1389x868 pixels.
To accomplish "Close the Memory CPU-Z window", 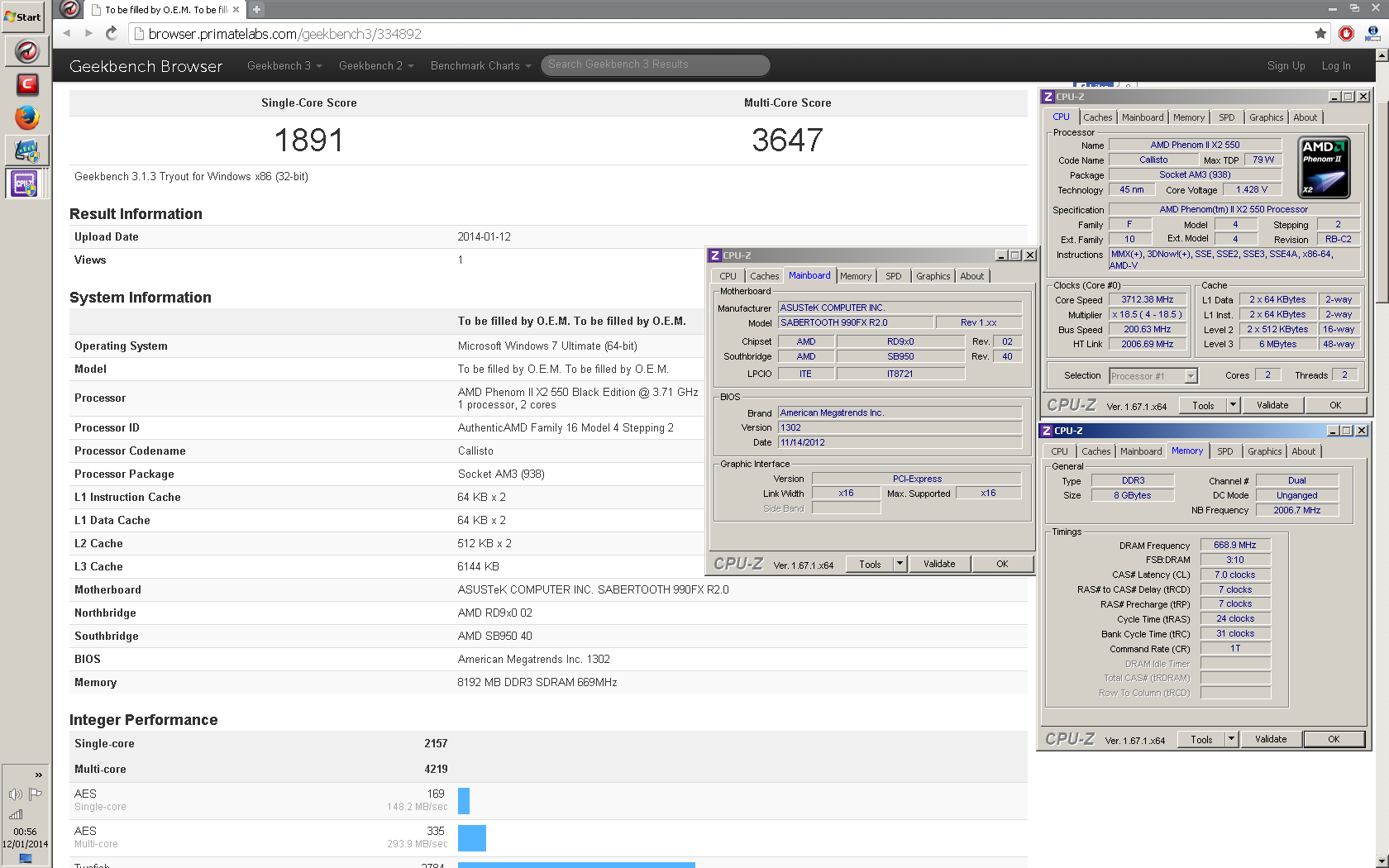I will click(1361, 431).
